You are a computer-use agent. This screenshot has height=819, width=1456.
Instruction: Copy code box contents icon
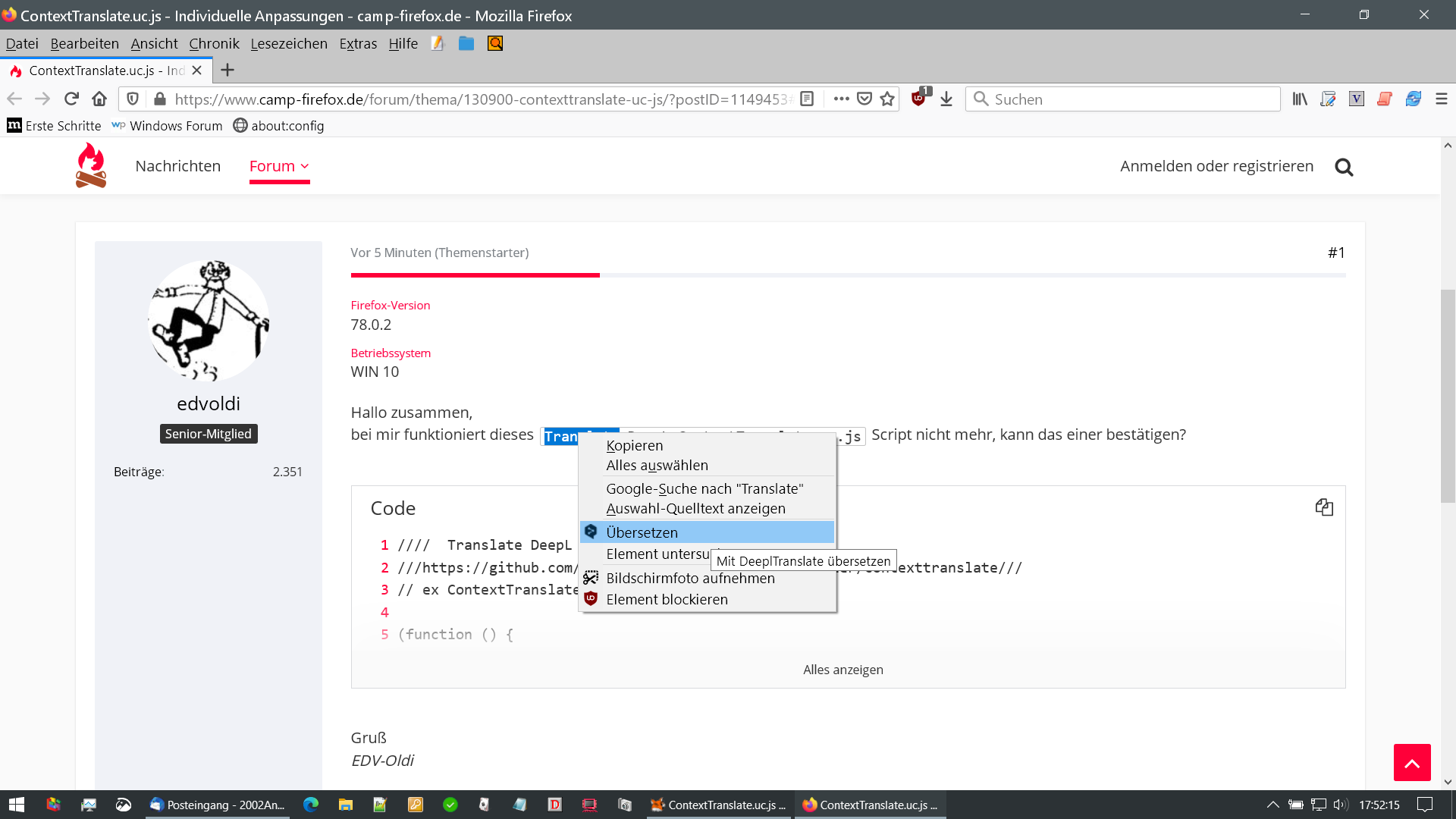pyautogui.click(x=1324, y=507)
